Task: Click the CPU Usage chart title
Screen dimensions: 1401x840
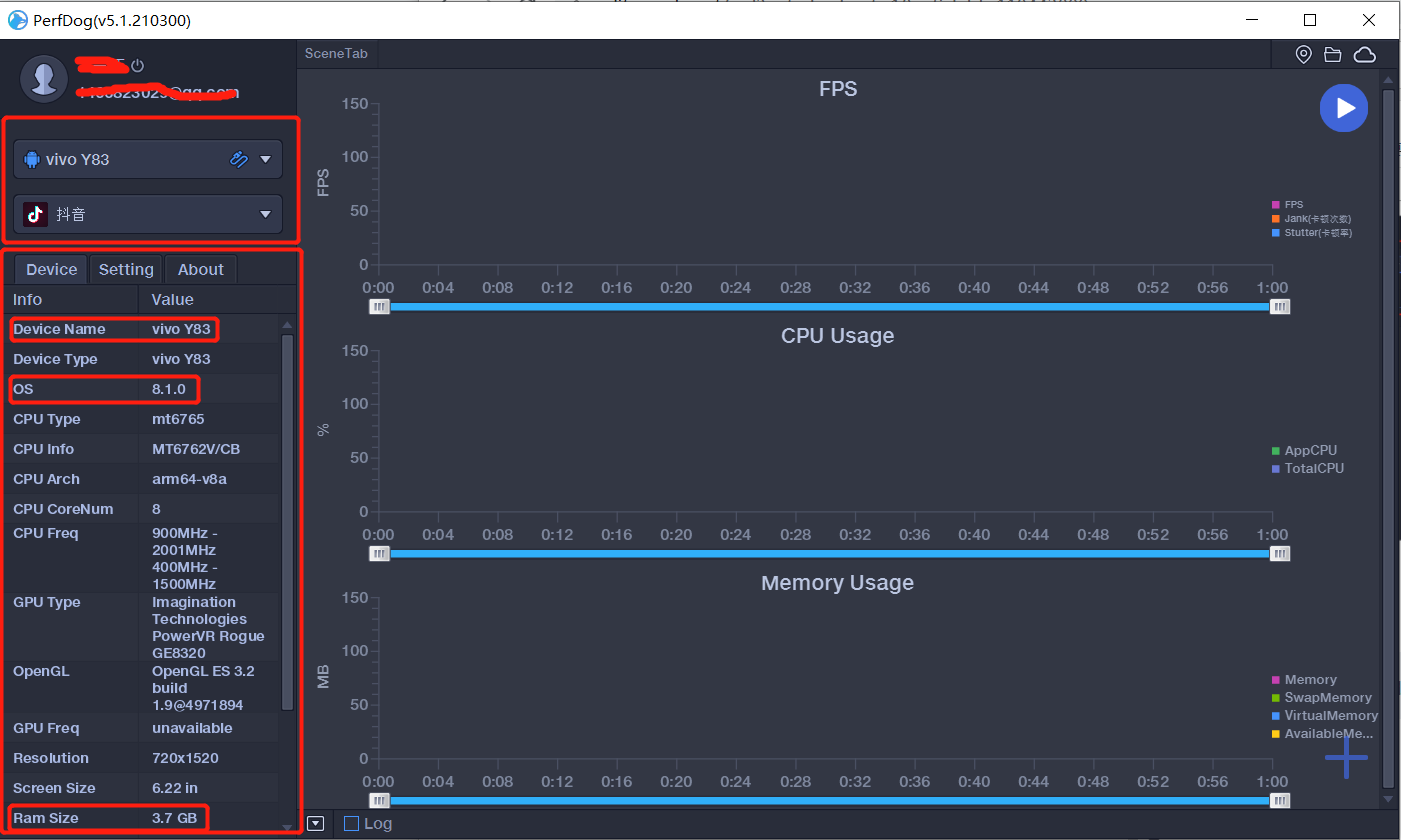Action: [838, 335]
